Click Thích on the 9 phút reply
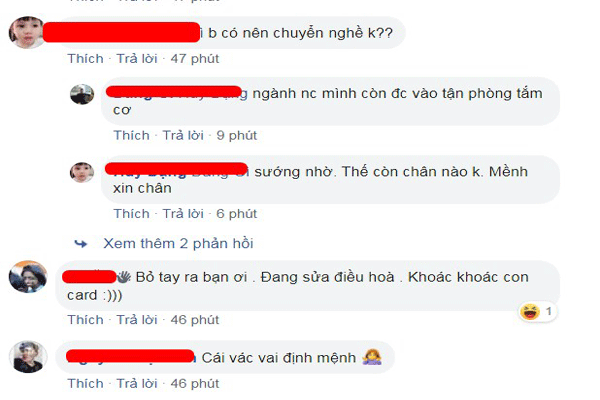Viewport: 600px width, 400px height. pyautogui.click(x=132, y=136)
